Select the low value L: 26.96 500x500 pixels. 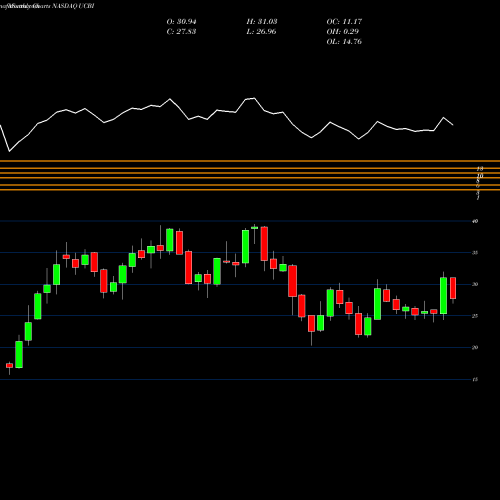click(x=262, y=32)
